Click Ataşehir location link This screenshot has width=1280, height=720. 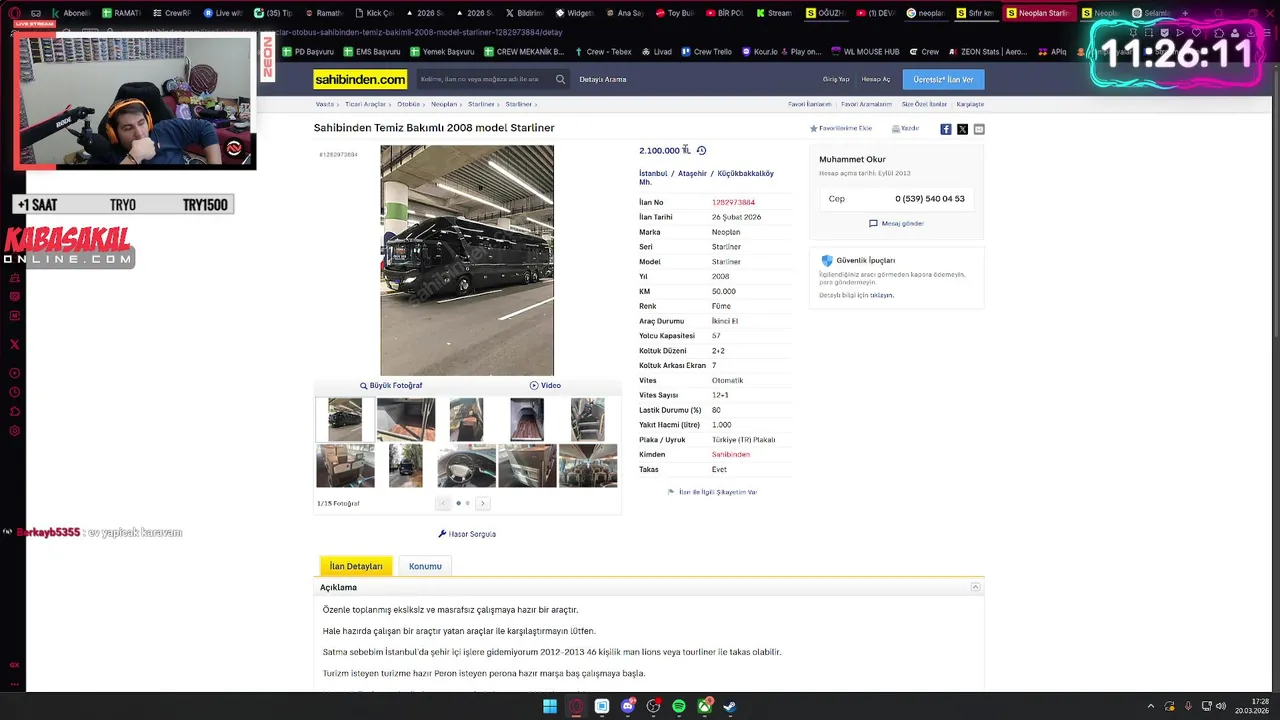692,173
